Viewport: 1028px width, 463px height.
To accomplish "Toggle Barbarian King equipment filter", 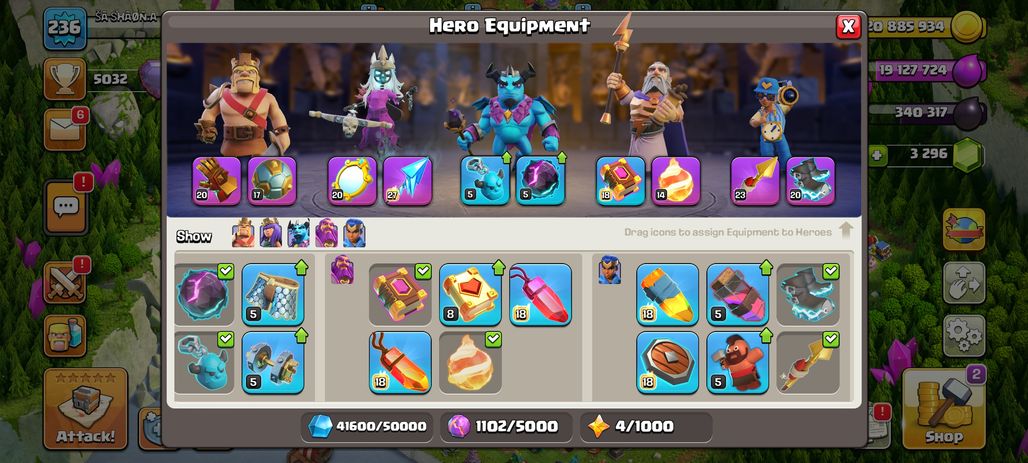I will click(243, 233).
